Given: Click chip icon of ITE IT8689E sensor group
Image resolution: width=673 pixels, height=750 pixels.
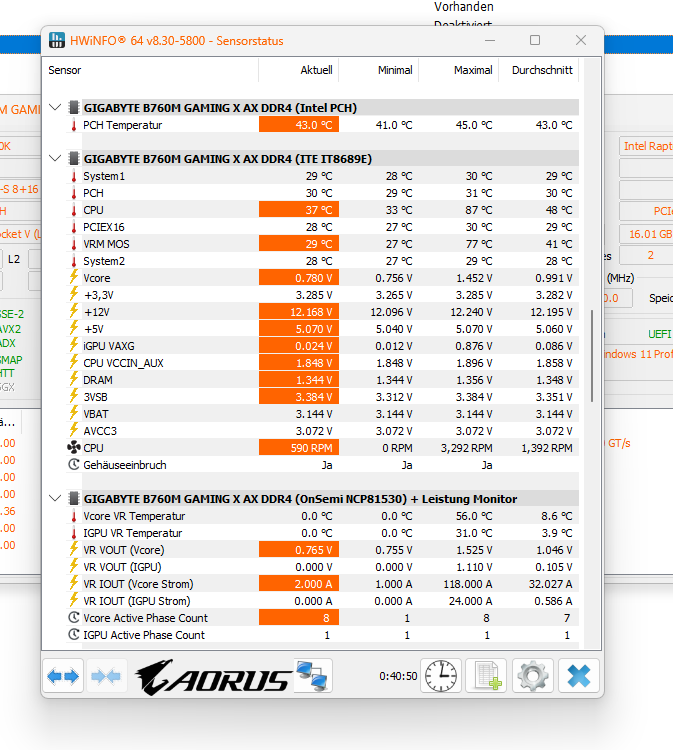Looking at the screenshot, I should coord(74,159).
